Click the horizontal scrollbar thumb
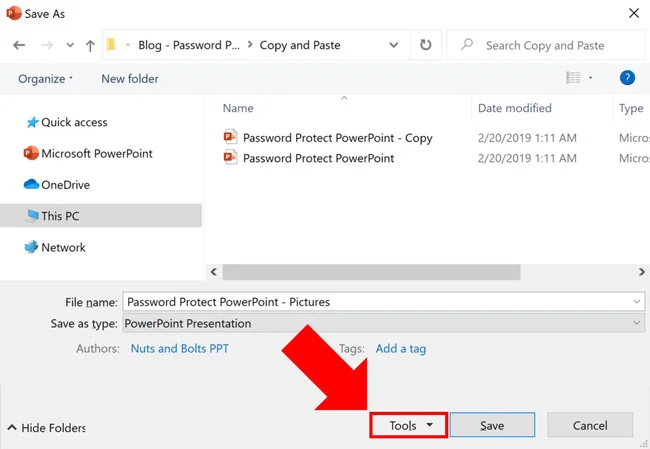650x449 pixels. pyautogui.click(x=371, y=272)
